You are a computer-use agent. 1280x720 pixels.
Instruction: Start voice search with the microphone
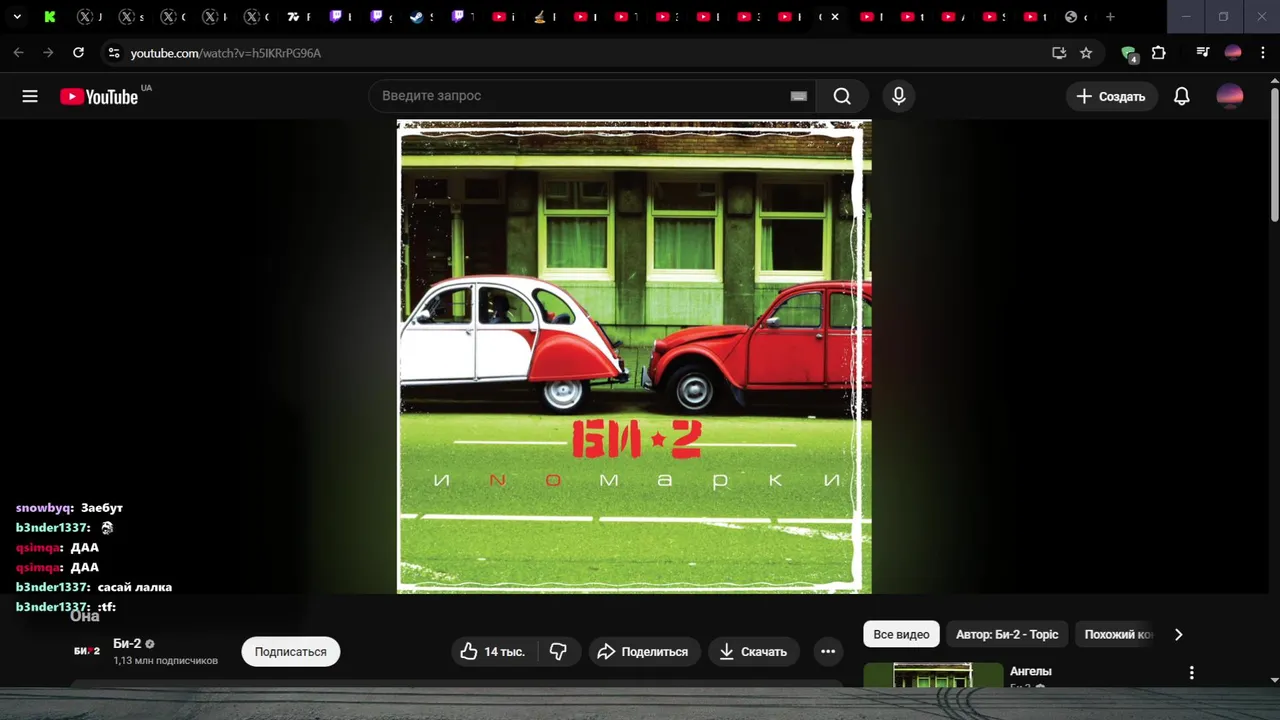pos(898,96)
